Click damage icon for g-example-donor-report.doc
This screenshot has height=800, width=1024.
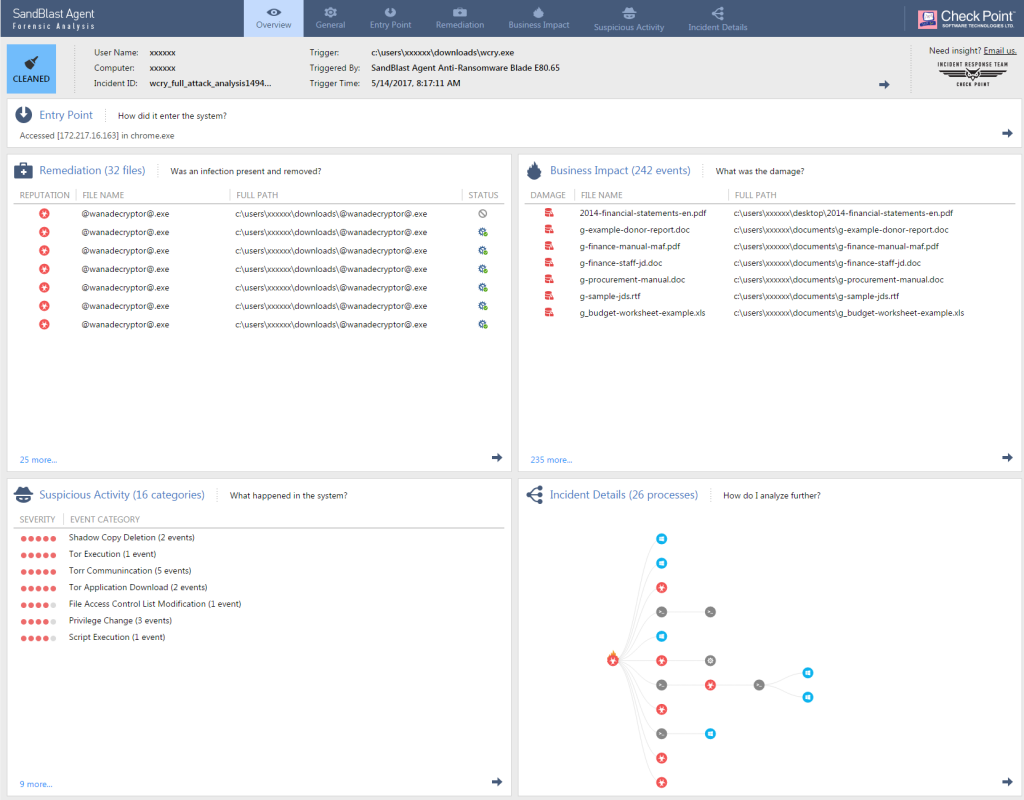coord(549,229)
